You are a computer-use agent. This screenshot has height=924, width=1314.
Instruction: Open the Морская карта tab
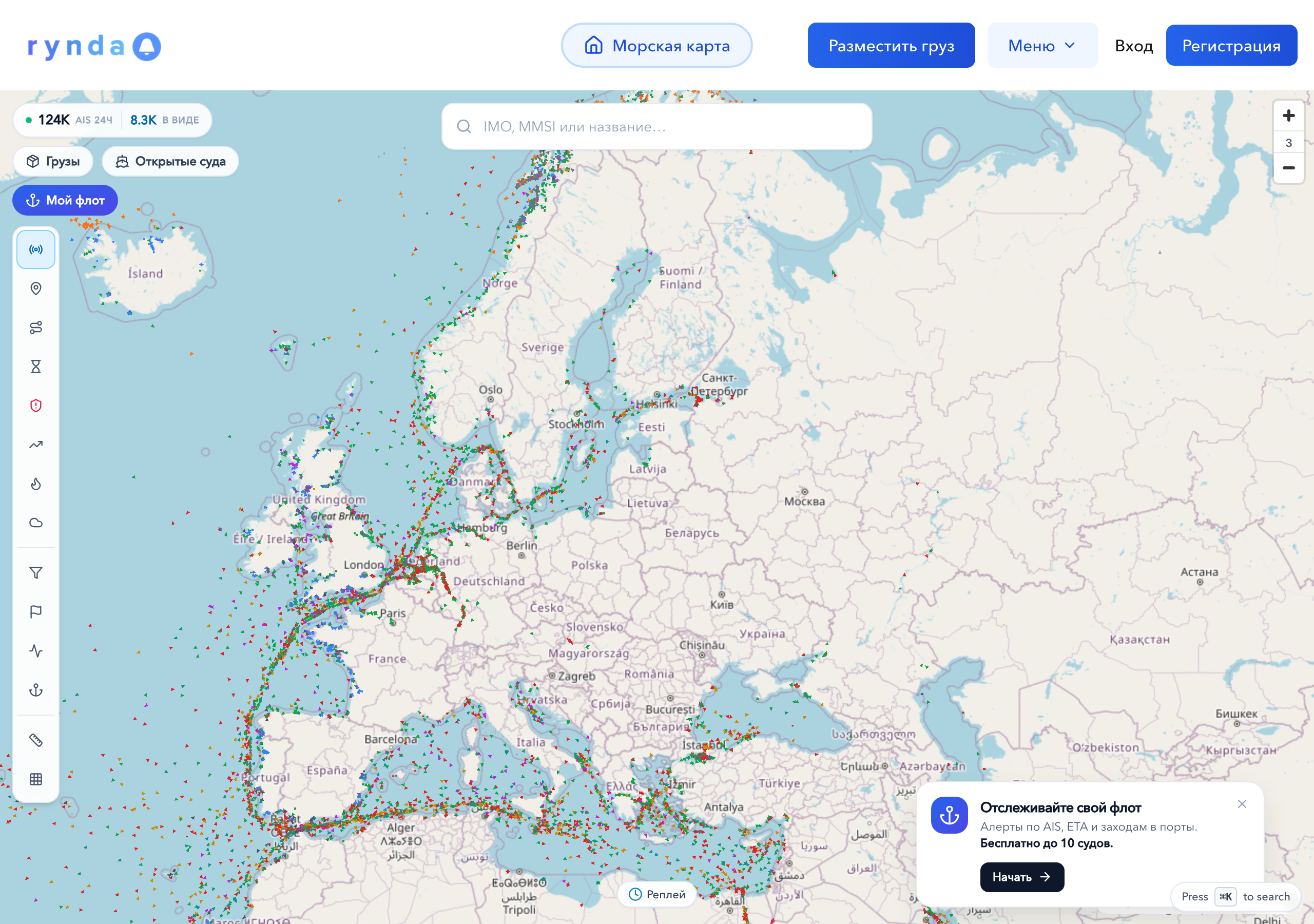[656, 45]
